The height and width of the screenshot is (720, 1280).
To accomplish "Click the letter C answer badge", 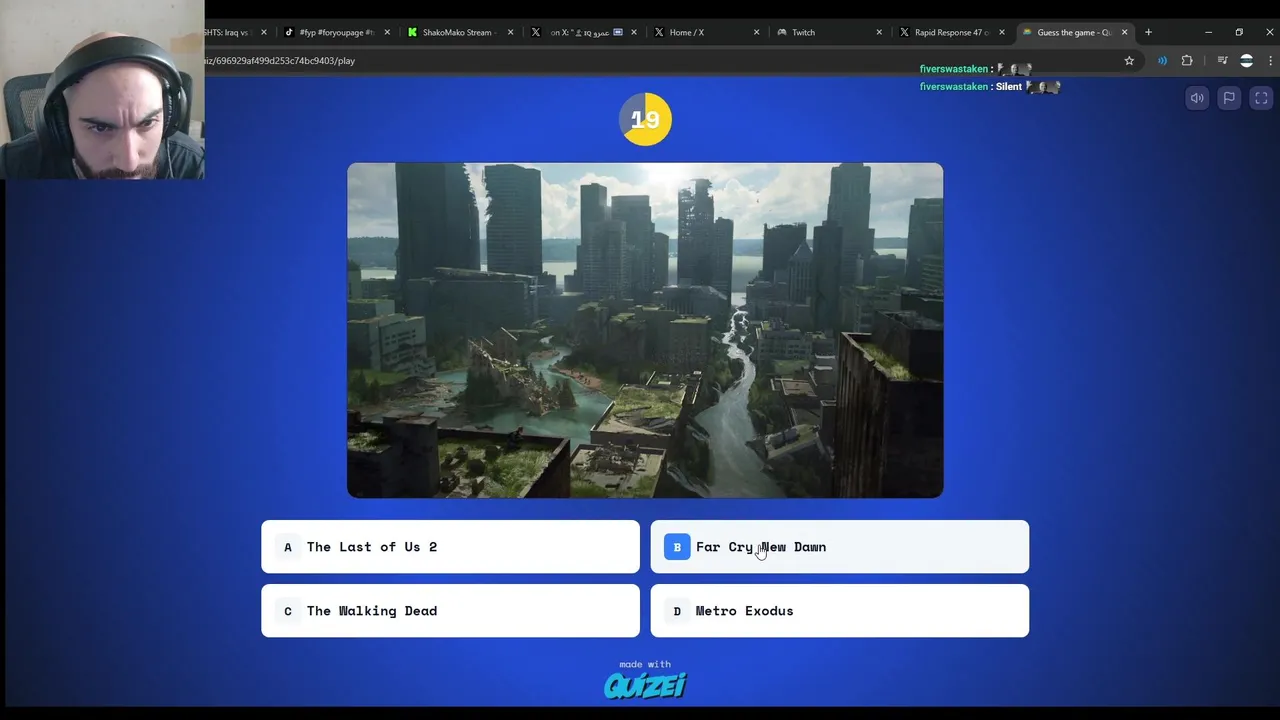I will [288, 611].
